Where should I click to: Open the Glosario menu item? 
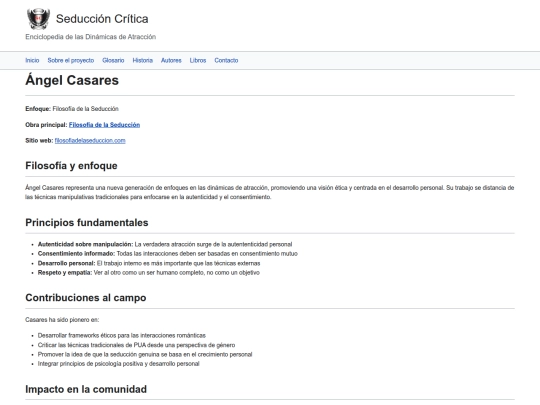[x=113, y=60]
